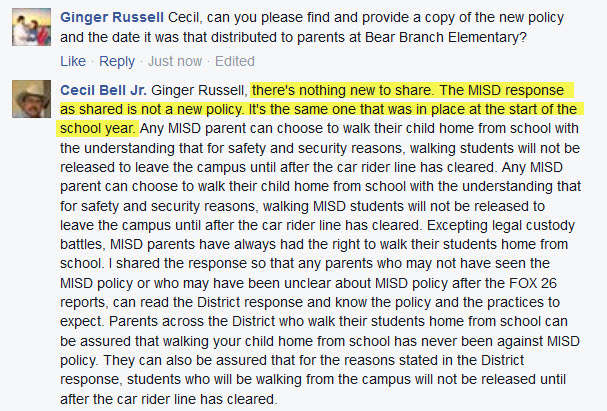Open Ginger Russell's profile picture thumbnail
Viewport: 607px width, 411px height.
[x=31, y=27]
